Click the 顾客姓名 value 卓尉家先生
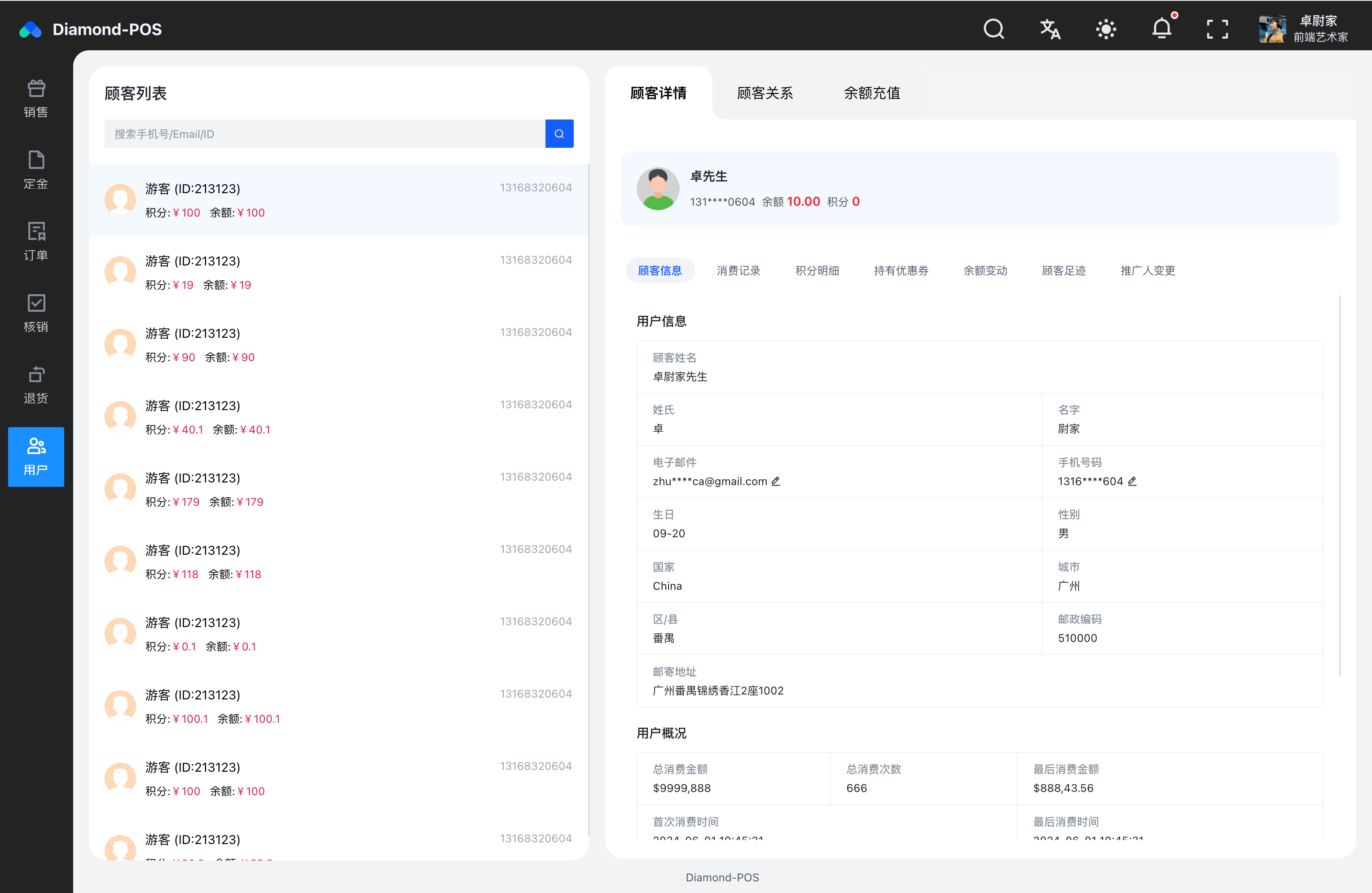Viewport: 1372px width, 893px height. pos(680,377)
